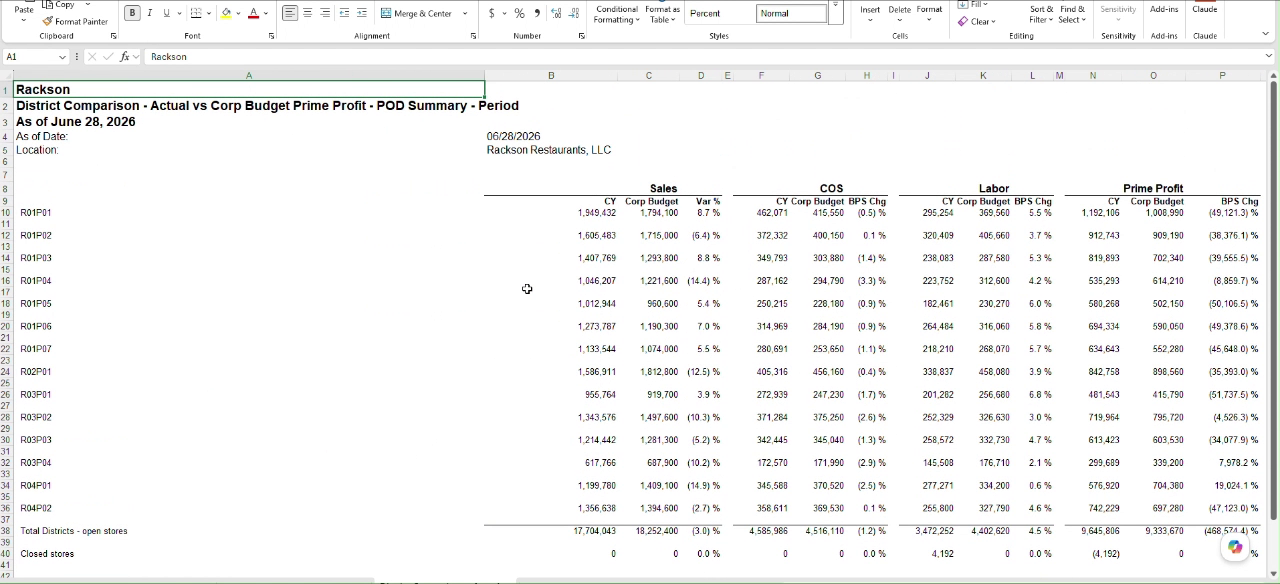This screenshot has height=584, width=1280.
Task: Toggle Bold formatting
Action: click(x=132, y=13)
